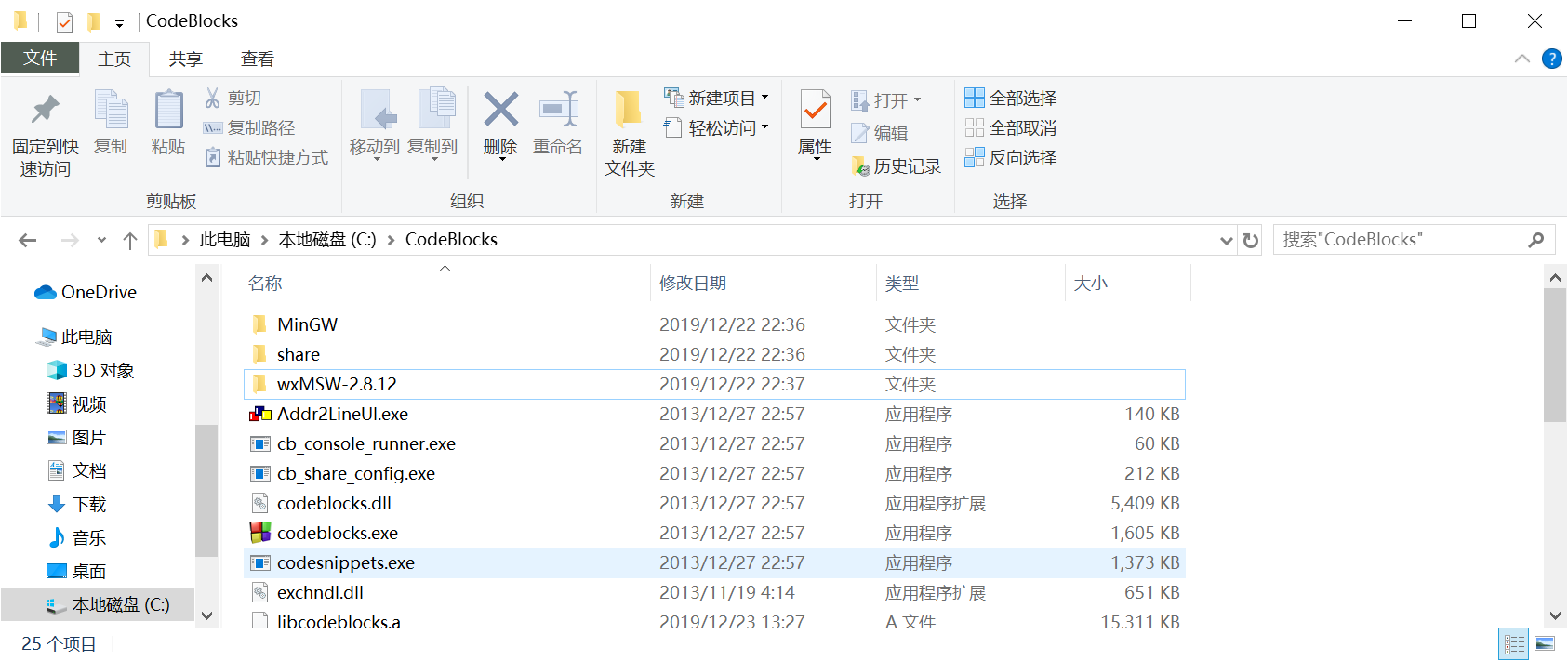Select Addr2LineUI.exe file
The width and height of the screenshot is (1568, 661).
coord(714,414)
